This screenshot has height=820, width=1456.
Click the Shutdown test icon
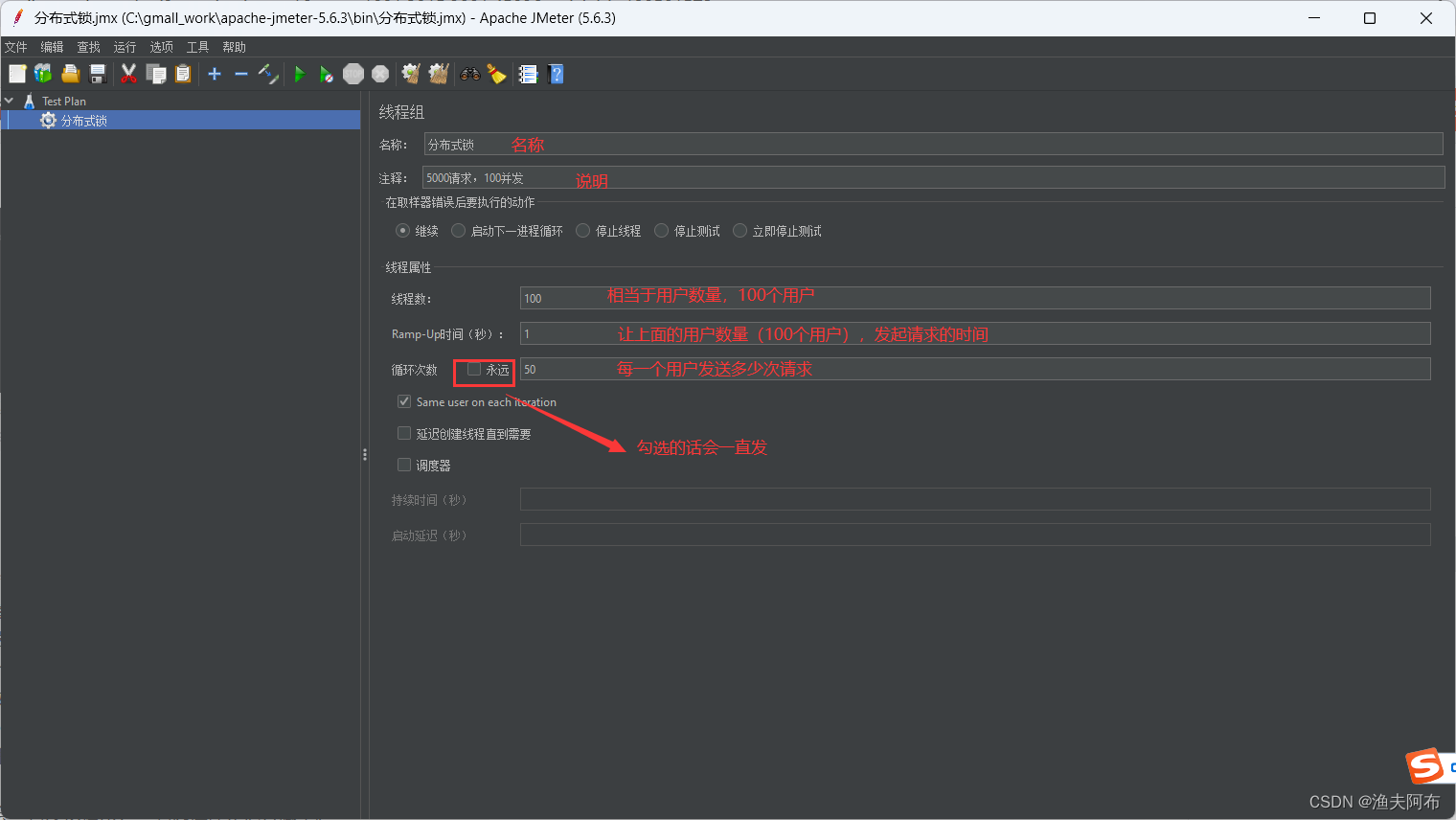380,74
